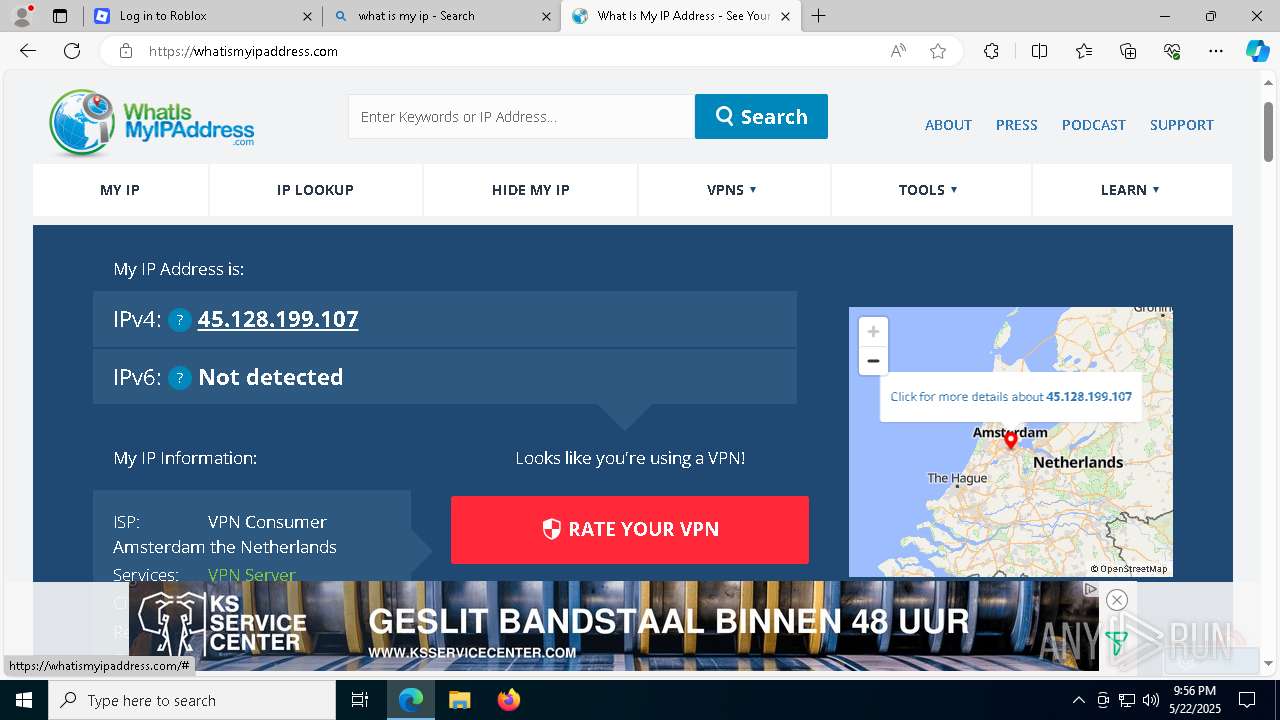Open Edge Settings and more menu
Viewport: 1280px width, 720px height.
coord(1216,51)
